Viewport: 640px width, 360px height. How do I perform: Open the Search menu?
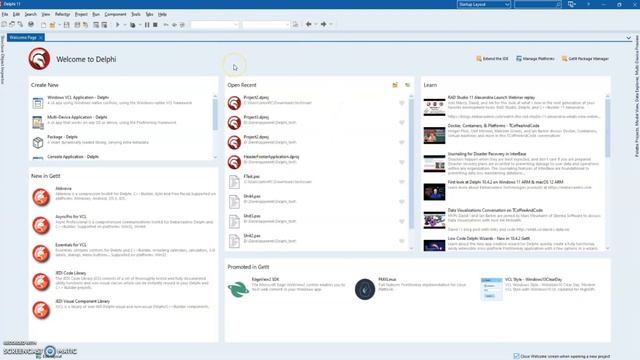pyautogui.click(x=30, y=14)
